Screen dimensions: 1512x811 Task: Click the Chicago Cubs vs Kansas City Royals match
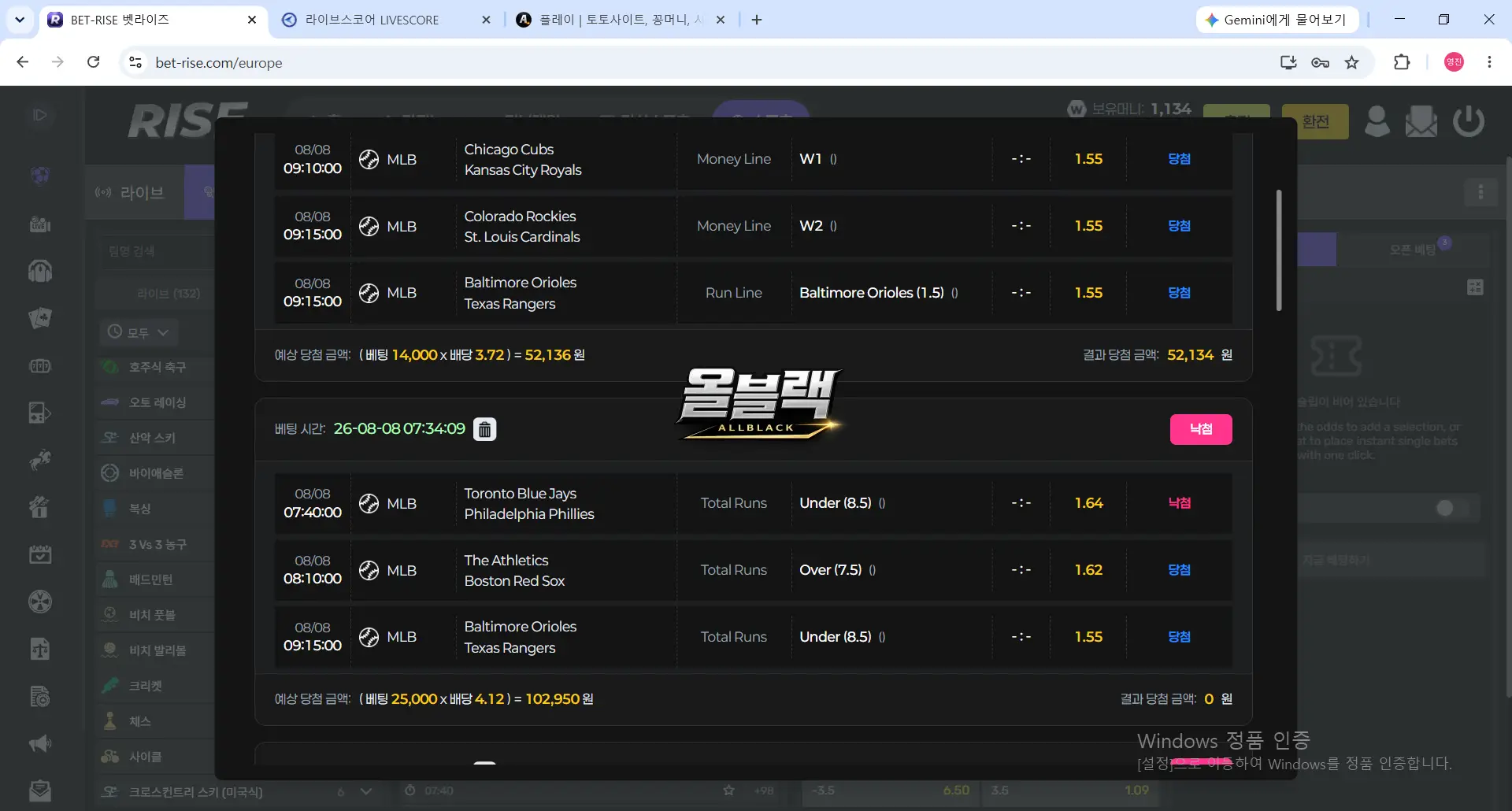[522, 159]
